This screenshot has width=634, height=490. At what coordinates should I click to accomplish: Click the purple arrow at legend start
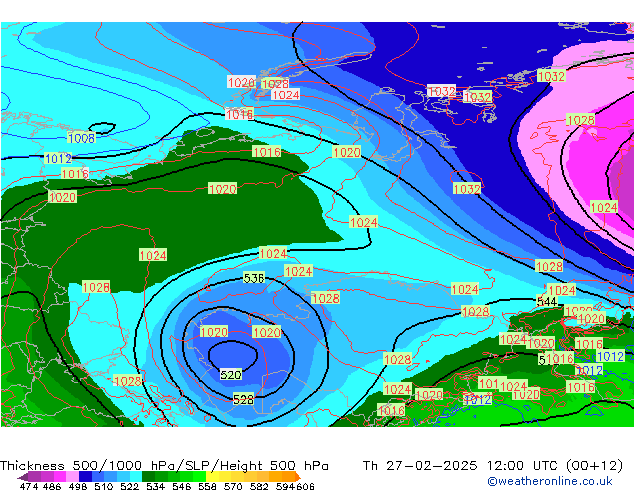23,477
